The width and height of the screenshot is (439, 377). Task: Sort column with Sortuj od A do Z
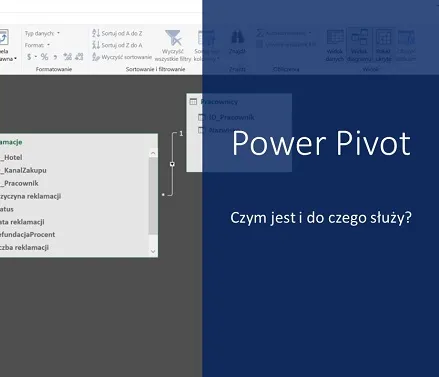[x=117, y=33]
